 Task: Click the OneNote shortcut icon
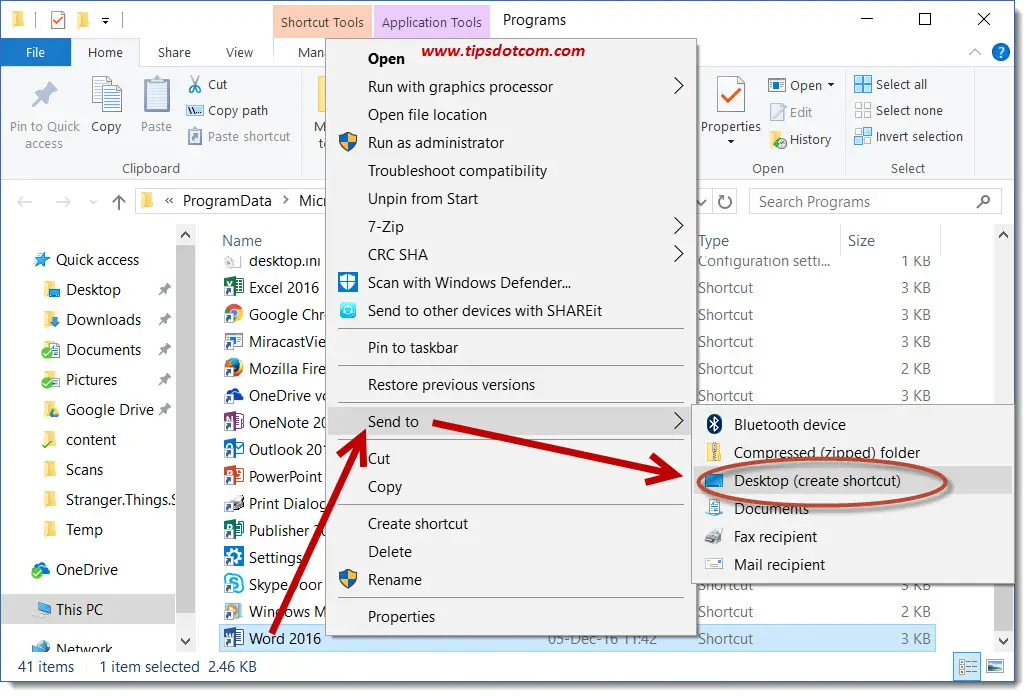click(x=233, y=422)
